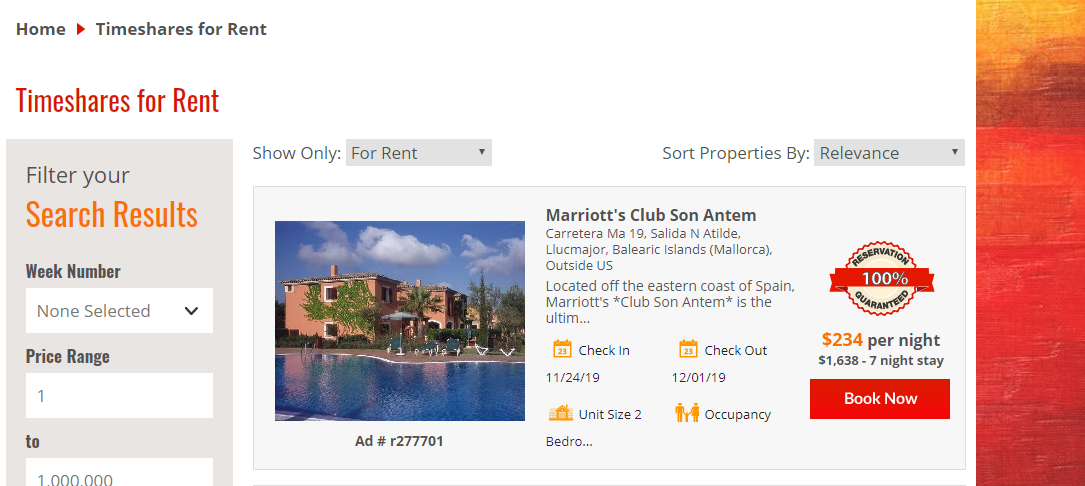This screenshot has height=486, width=1085.
Task: Click the Occupancy people icon
Action: point(687,413)
